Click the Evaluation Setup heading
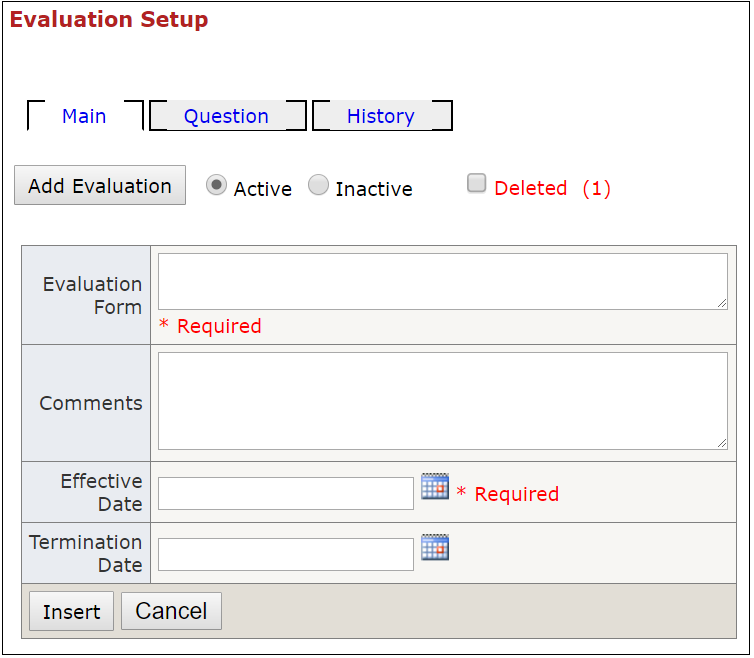The width and height of the screenshot is (754, 658). (x=109, y=20)
